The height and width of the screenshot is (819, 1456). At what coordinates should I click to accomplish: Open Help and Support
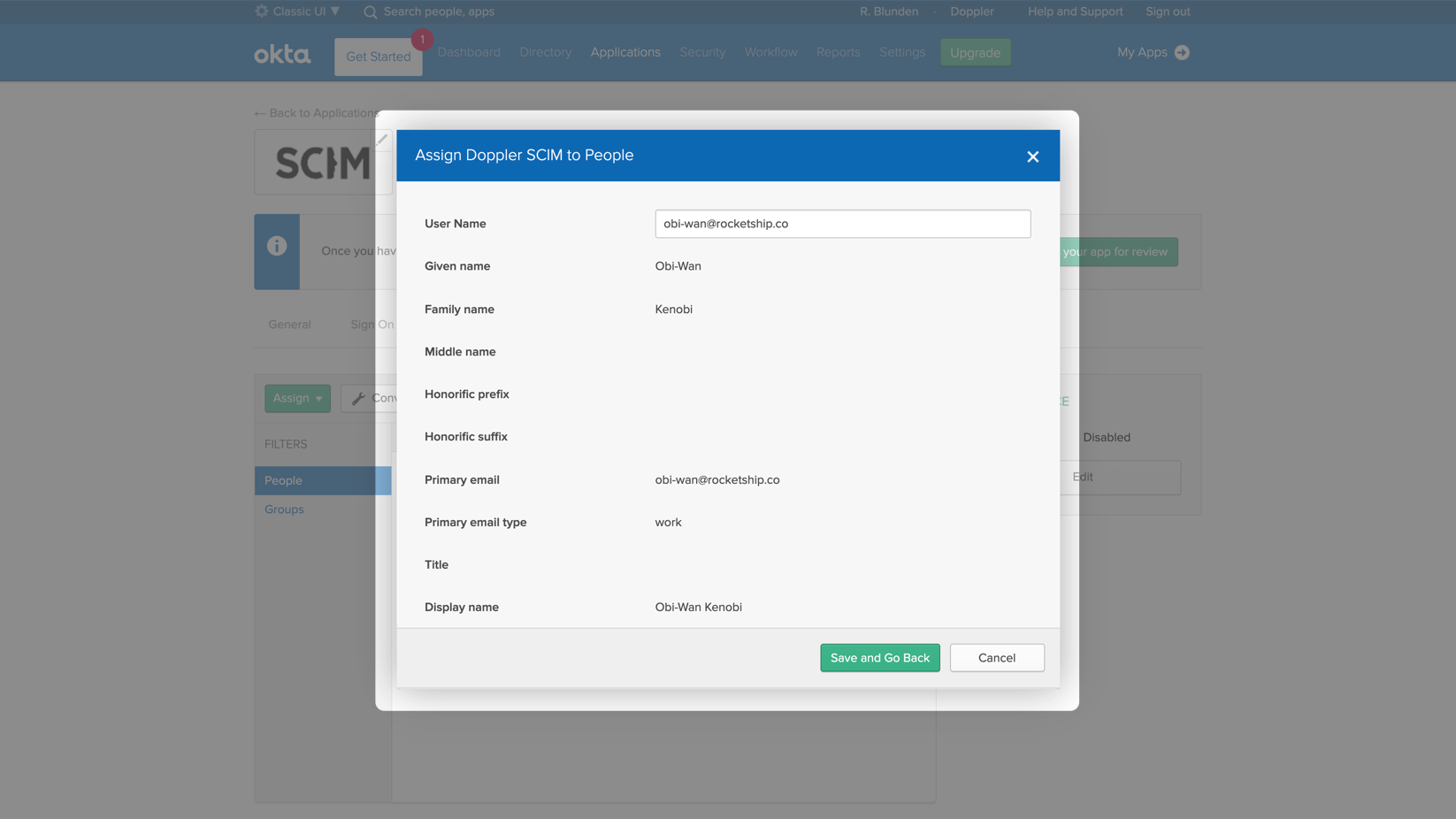1075,11
